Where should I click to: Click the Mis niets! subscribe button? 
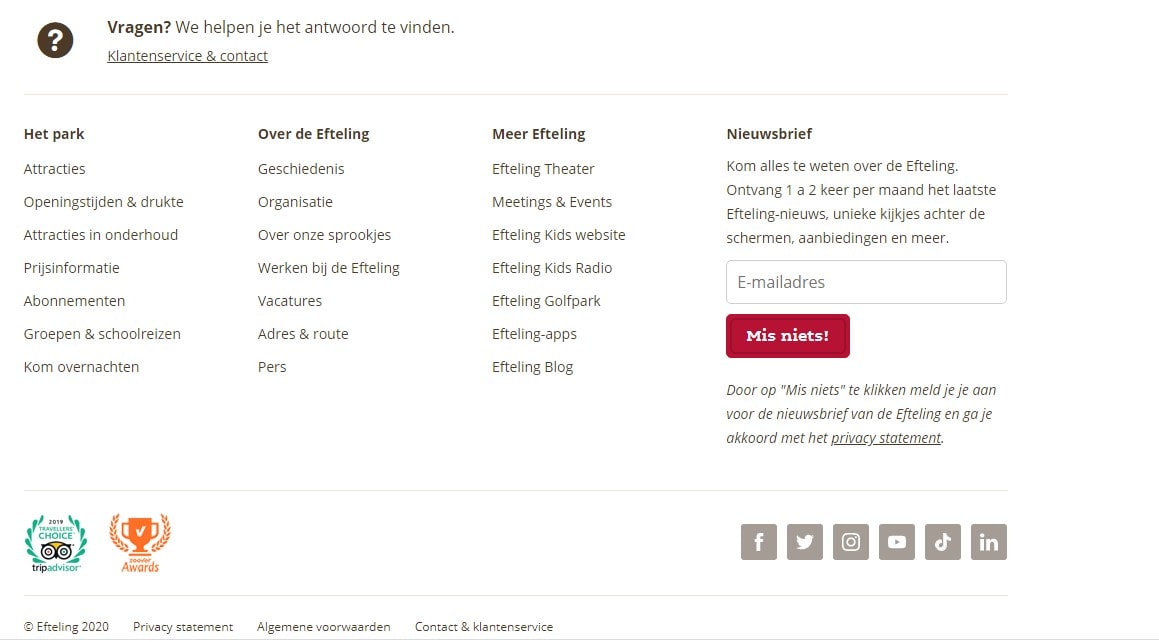tap(788, 335)
